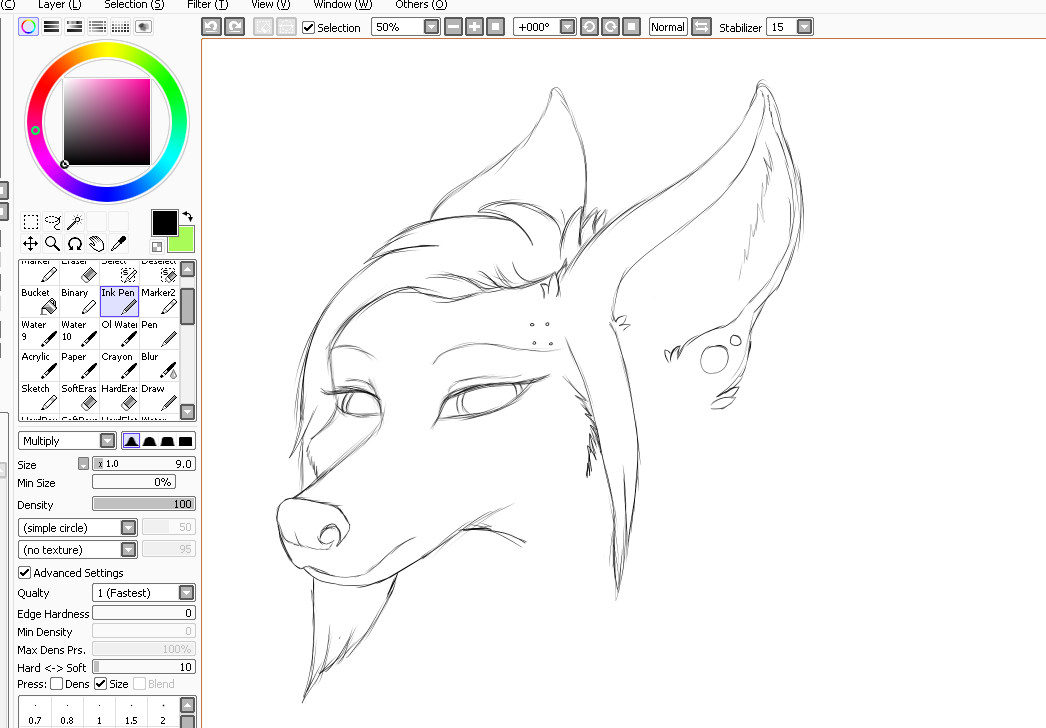This screenshot has width=1046, height=728.
Task: Choose the Pen brush
Action: [x=159, y=334]
